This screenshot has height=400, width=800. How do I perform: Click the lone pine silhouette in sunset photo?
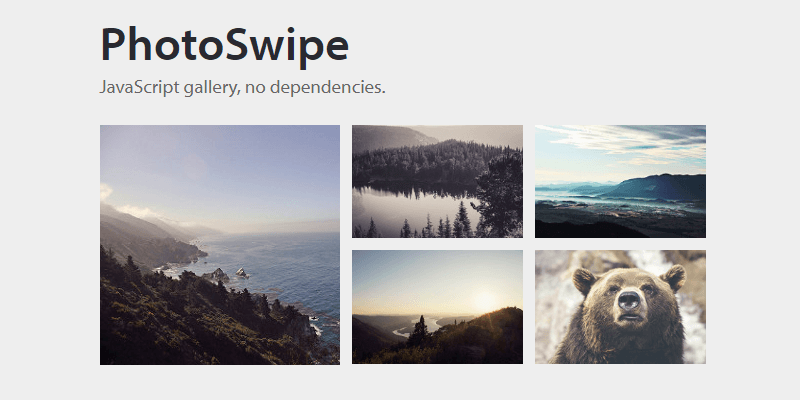pyautogui.click(x=419, y=331)
